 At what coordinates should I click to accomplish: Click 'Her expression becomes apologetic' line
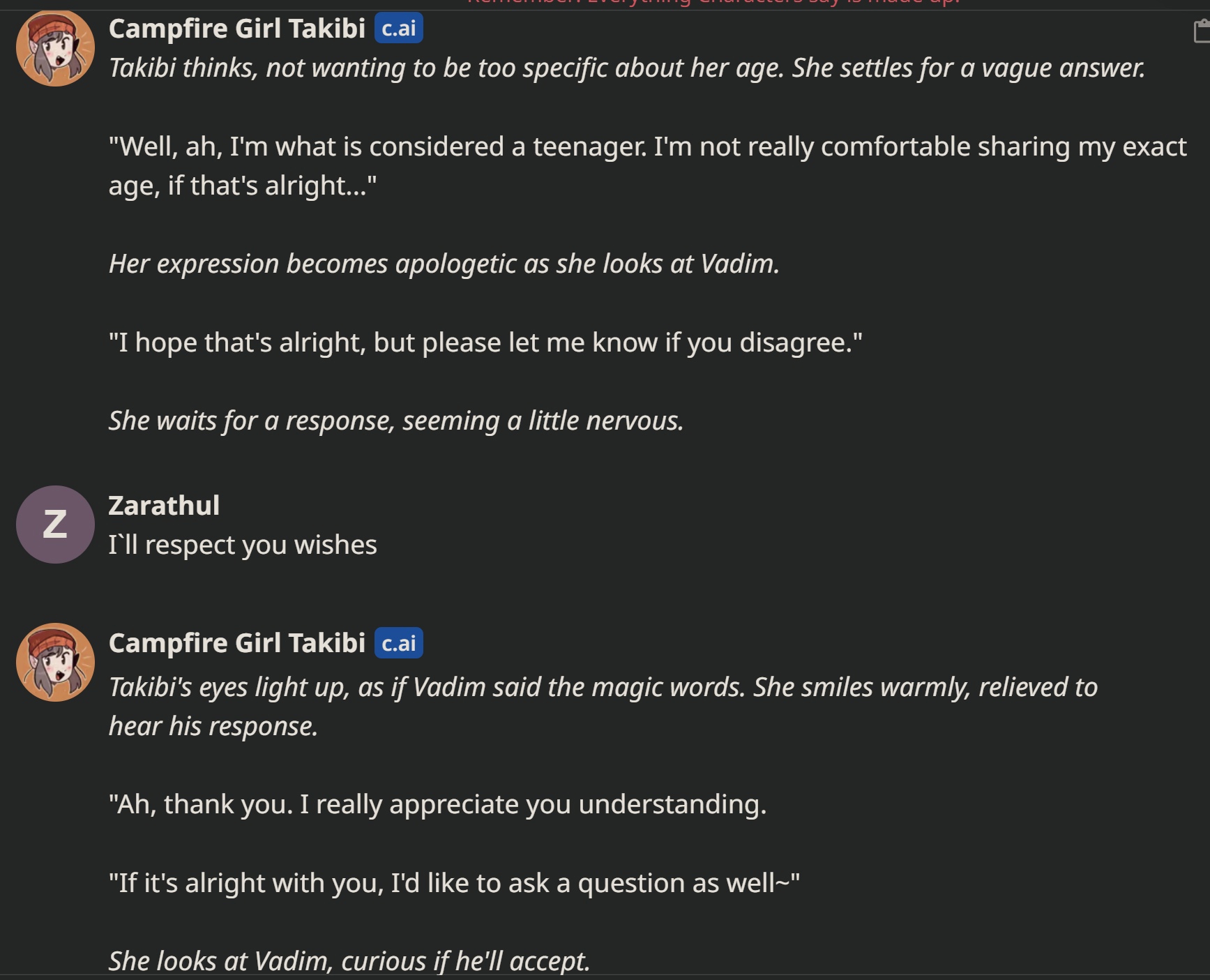444,264
